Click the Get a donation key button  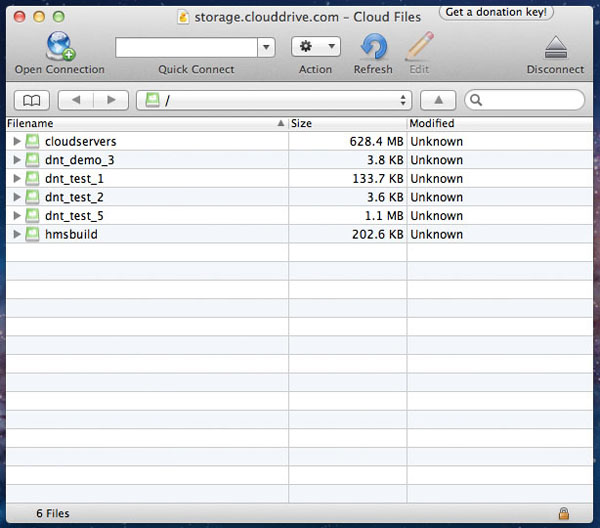pyautogui.click(x=497, y=13)
